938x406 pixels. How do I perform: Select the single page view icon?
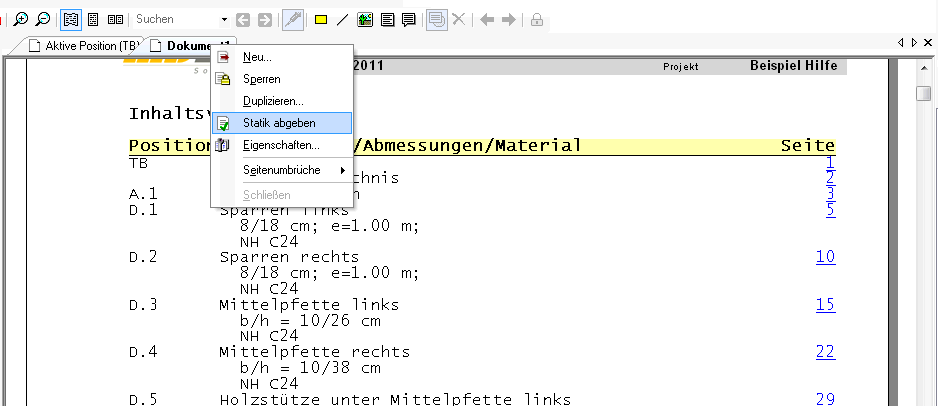point(93,20)
